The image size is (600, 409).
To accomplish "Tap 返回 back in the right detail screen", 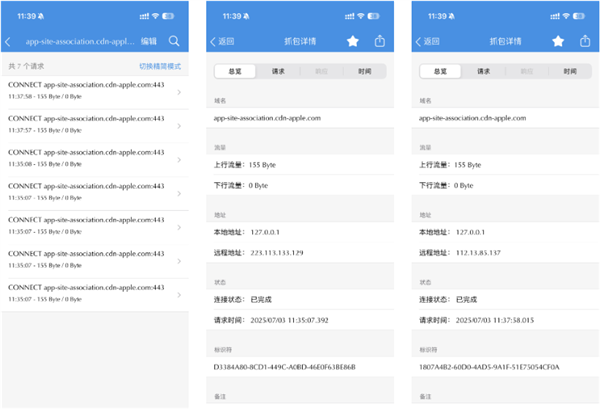I will pyautogui.click(x=427, y=41).
